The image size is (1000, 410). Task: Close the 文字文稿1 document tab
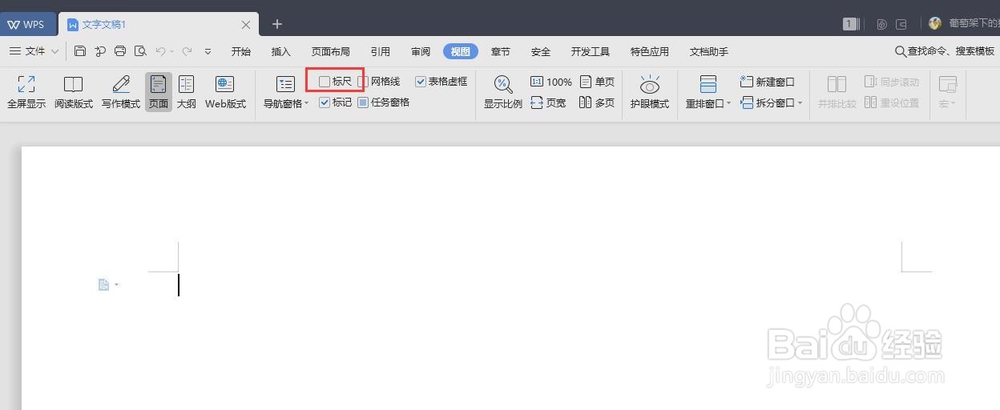(246, 24)
